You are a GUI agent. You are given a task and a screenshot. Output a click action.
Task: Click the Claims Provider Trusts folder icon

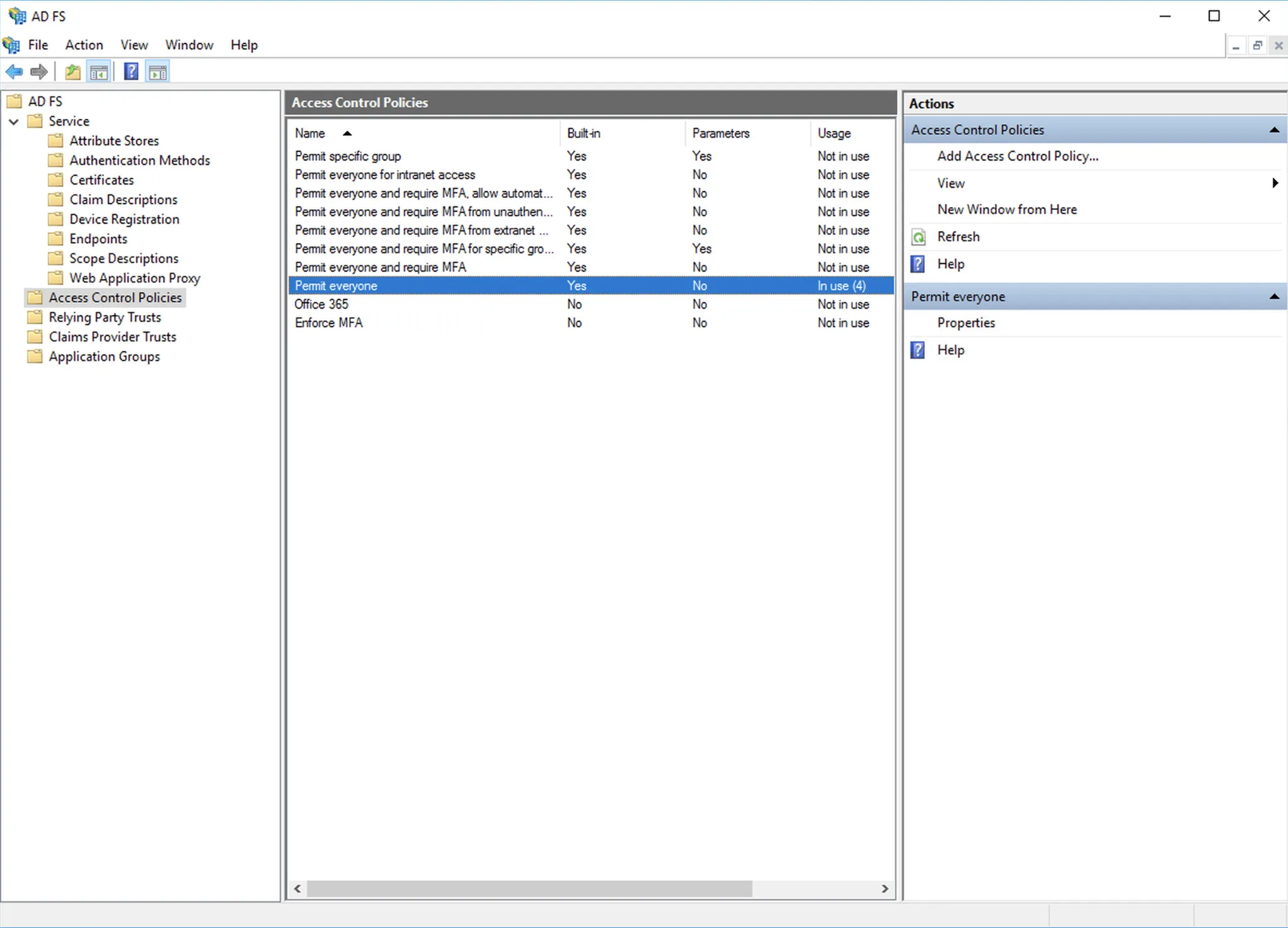point(35,337)
